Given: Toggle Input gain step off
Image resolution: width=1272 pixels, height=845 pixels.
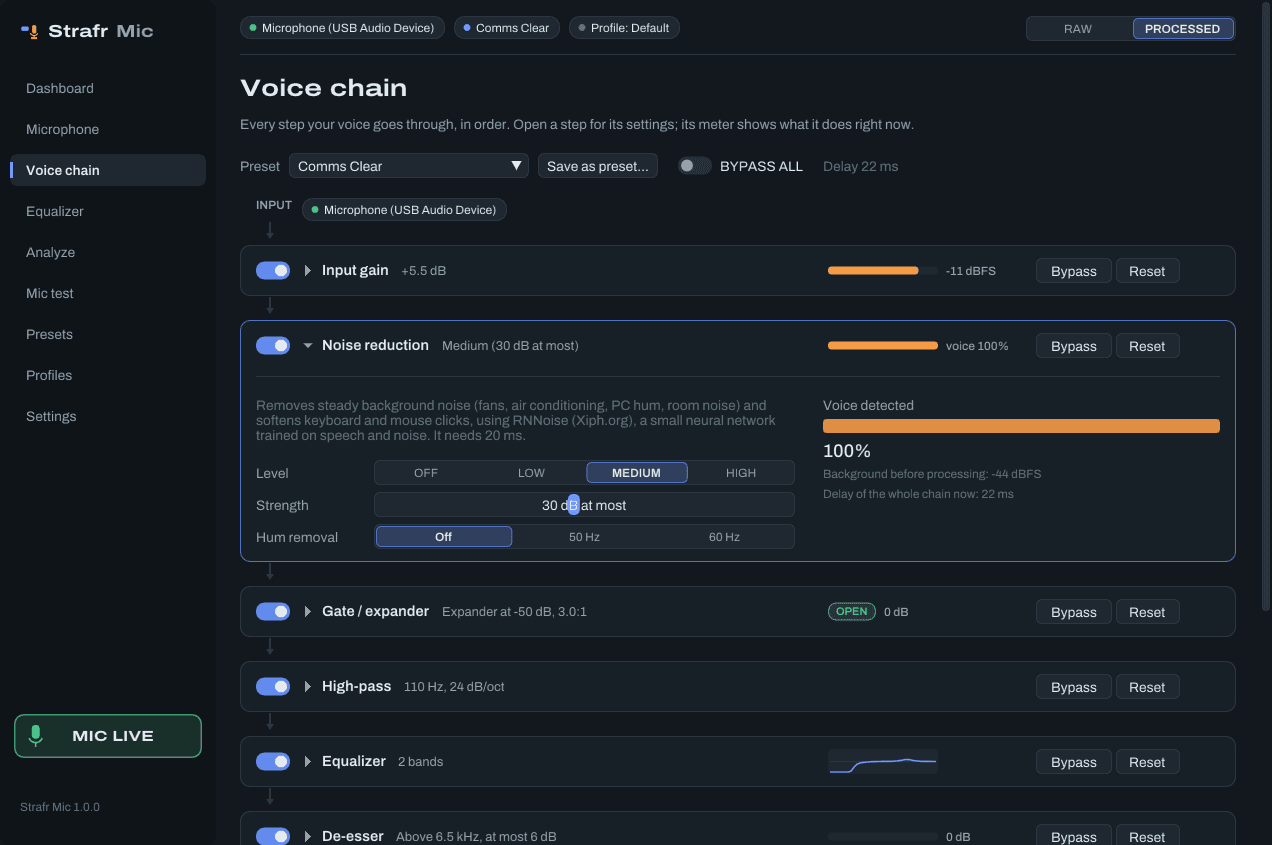Looking at the screenshot, I should [x=273, y=271].
